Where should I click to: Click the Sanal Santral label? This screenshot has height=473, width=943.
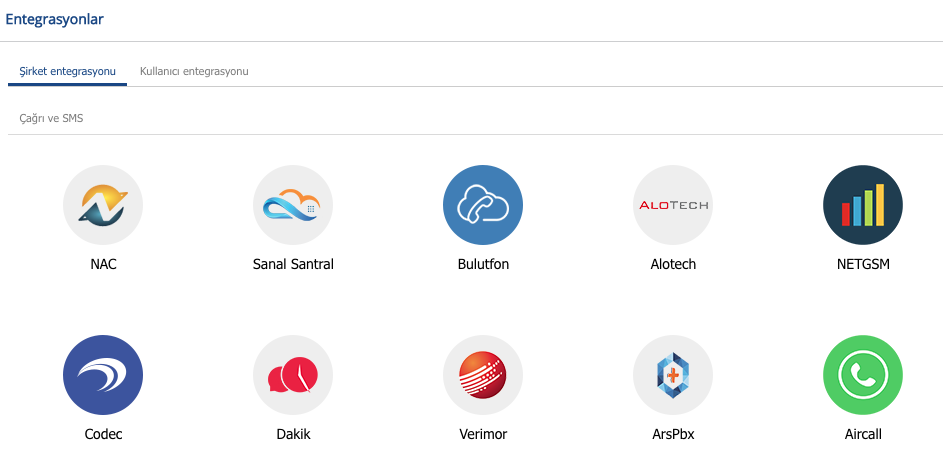[293, 264]
